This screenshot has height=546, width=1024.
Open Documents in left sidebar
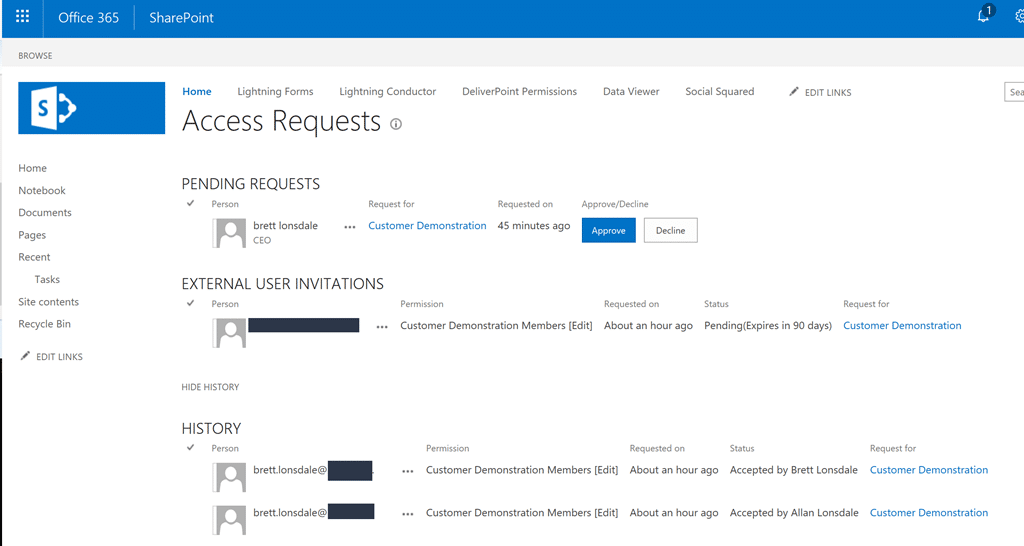(x=45, y=212)
